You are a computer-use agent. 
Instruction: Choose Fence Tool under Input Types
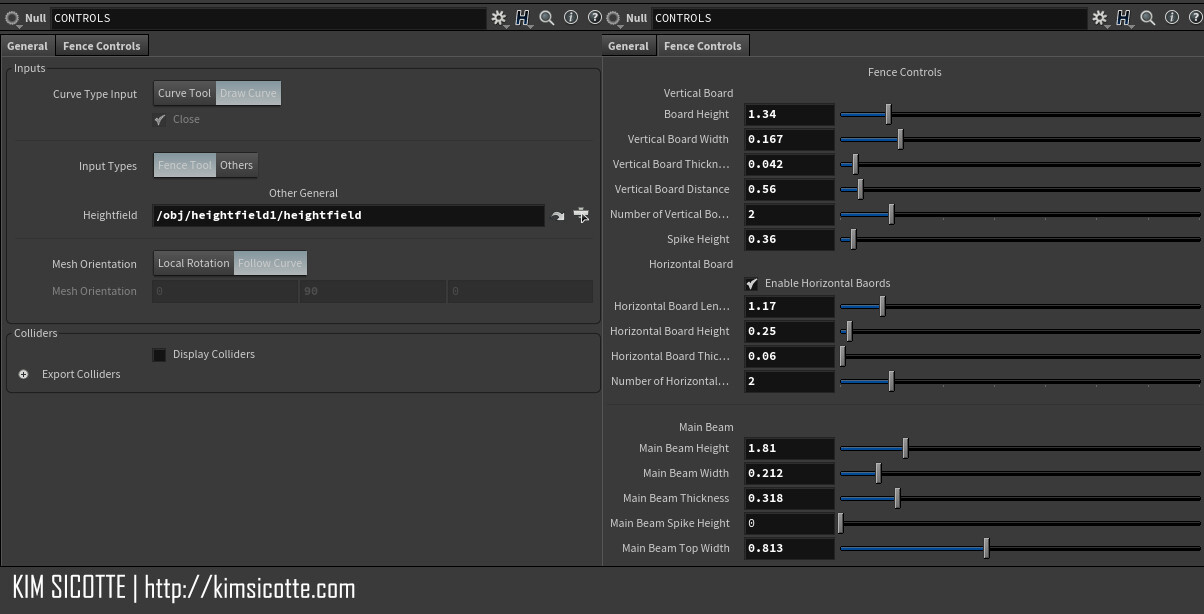tap(185, 165)
